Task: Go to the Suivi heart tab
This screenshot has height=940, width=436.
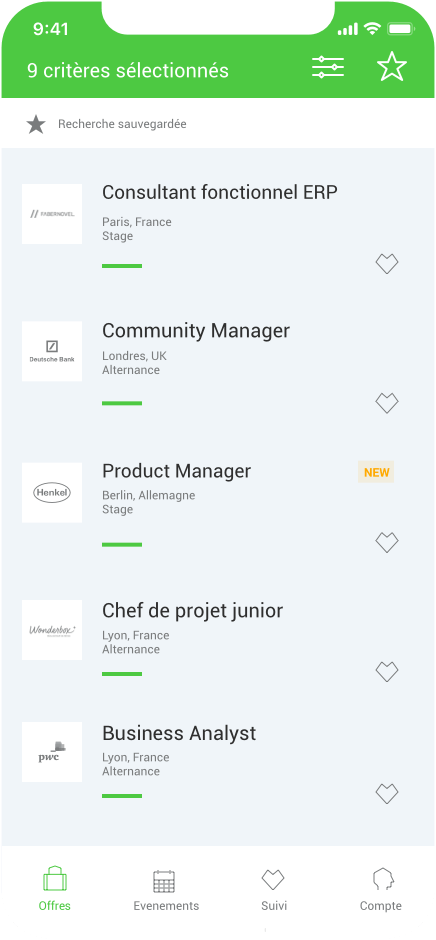Action: pos(273,890)
